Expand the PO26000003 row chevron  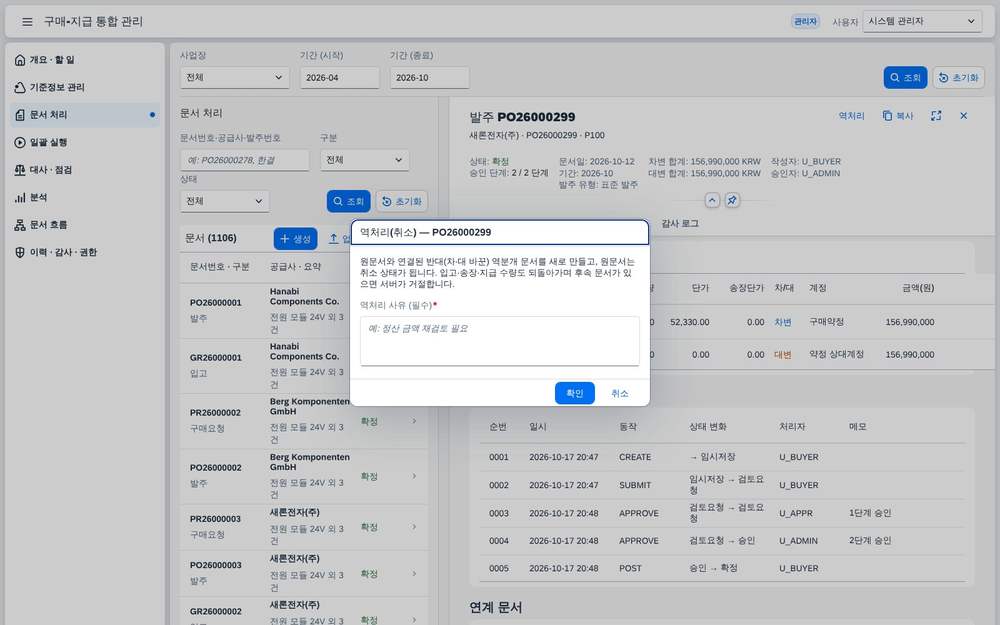[x=415, y=573]
